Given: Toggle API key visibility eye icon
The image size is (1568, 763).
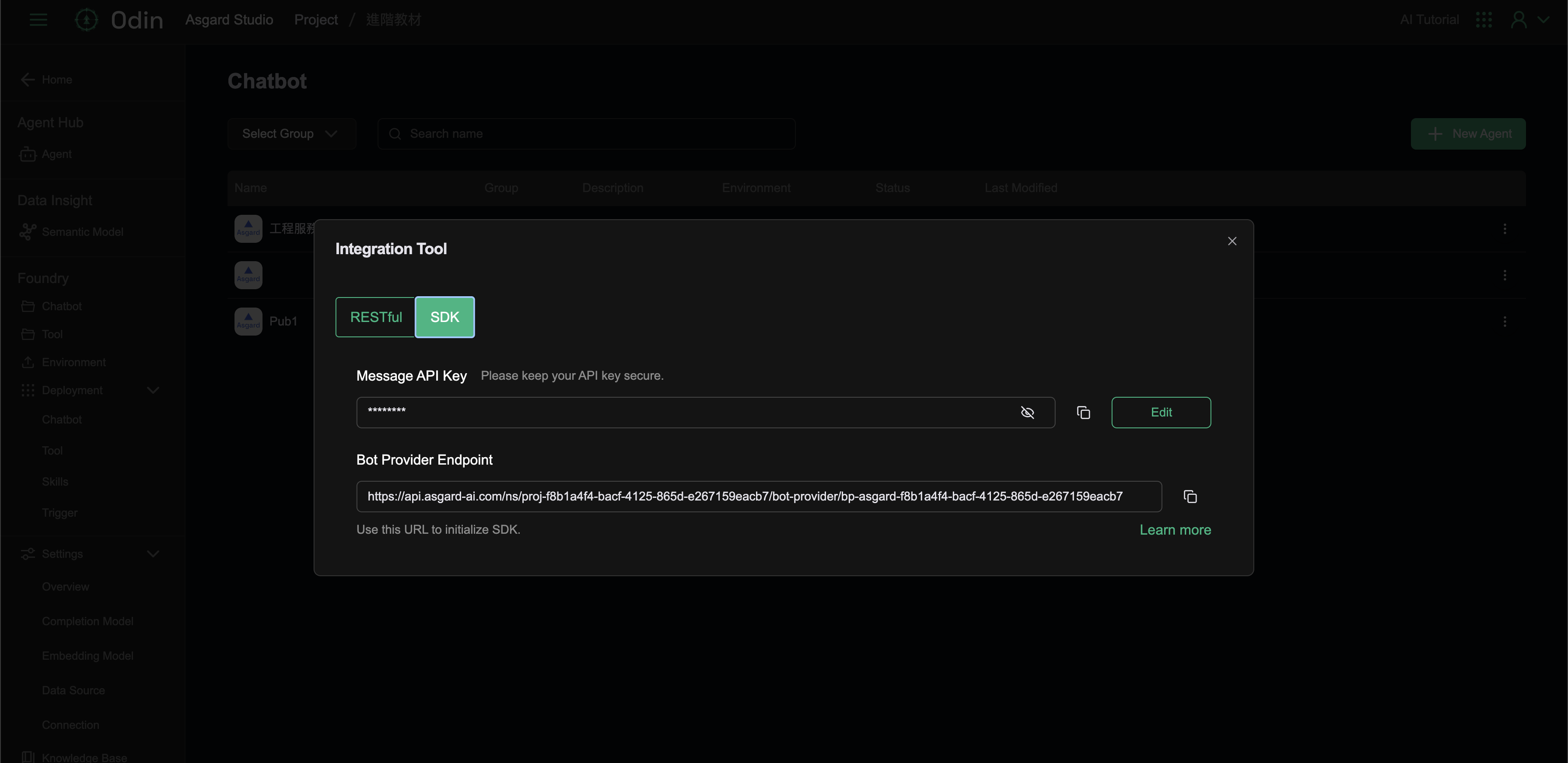Looking at the screenshot, I should point(1027,413).
